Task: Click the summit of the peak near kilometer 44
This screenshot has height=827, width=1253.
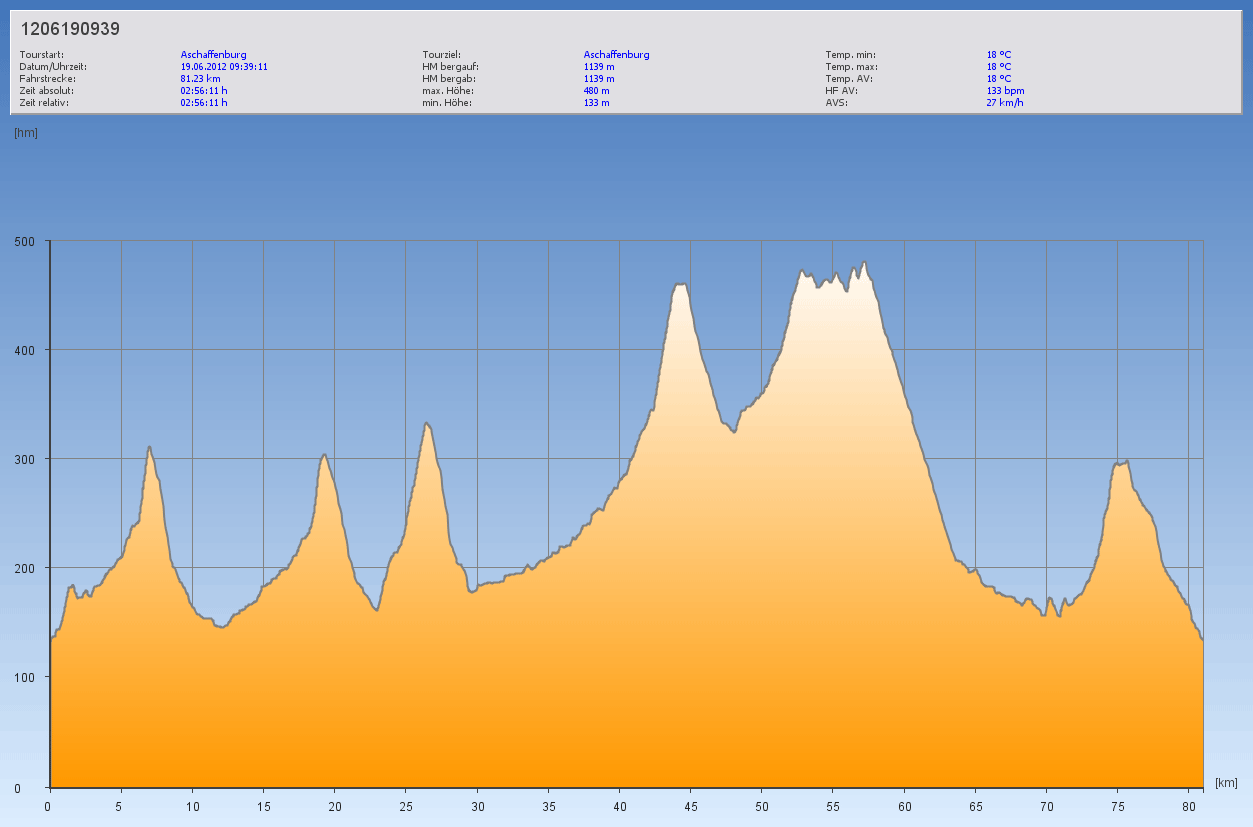Action: click(x=680, y=285)
